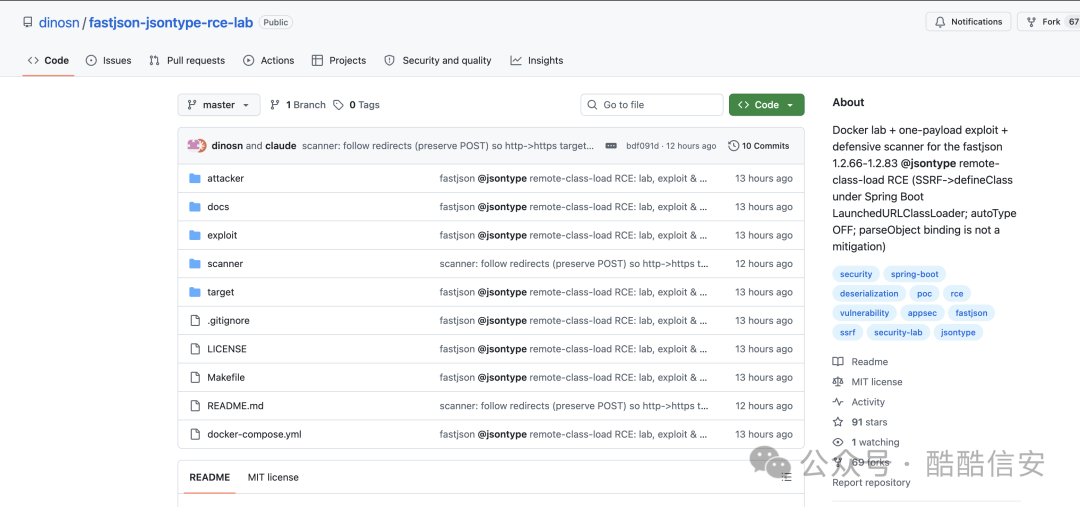Expand the master branch dropdown

click(219, 105)
